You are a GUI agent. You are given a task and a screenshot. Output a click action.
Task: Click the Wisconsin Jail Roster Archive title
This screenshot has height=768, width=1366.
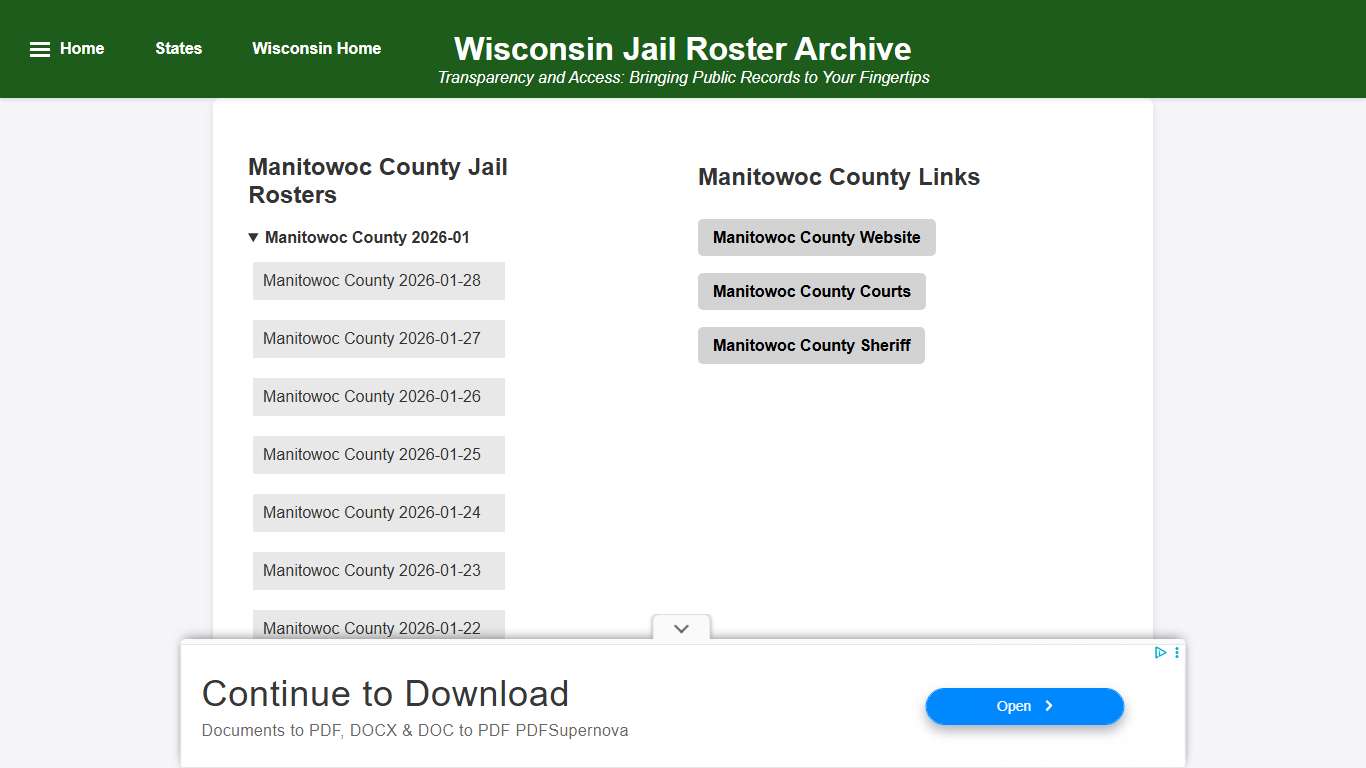pos(683,48)
